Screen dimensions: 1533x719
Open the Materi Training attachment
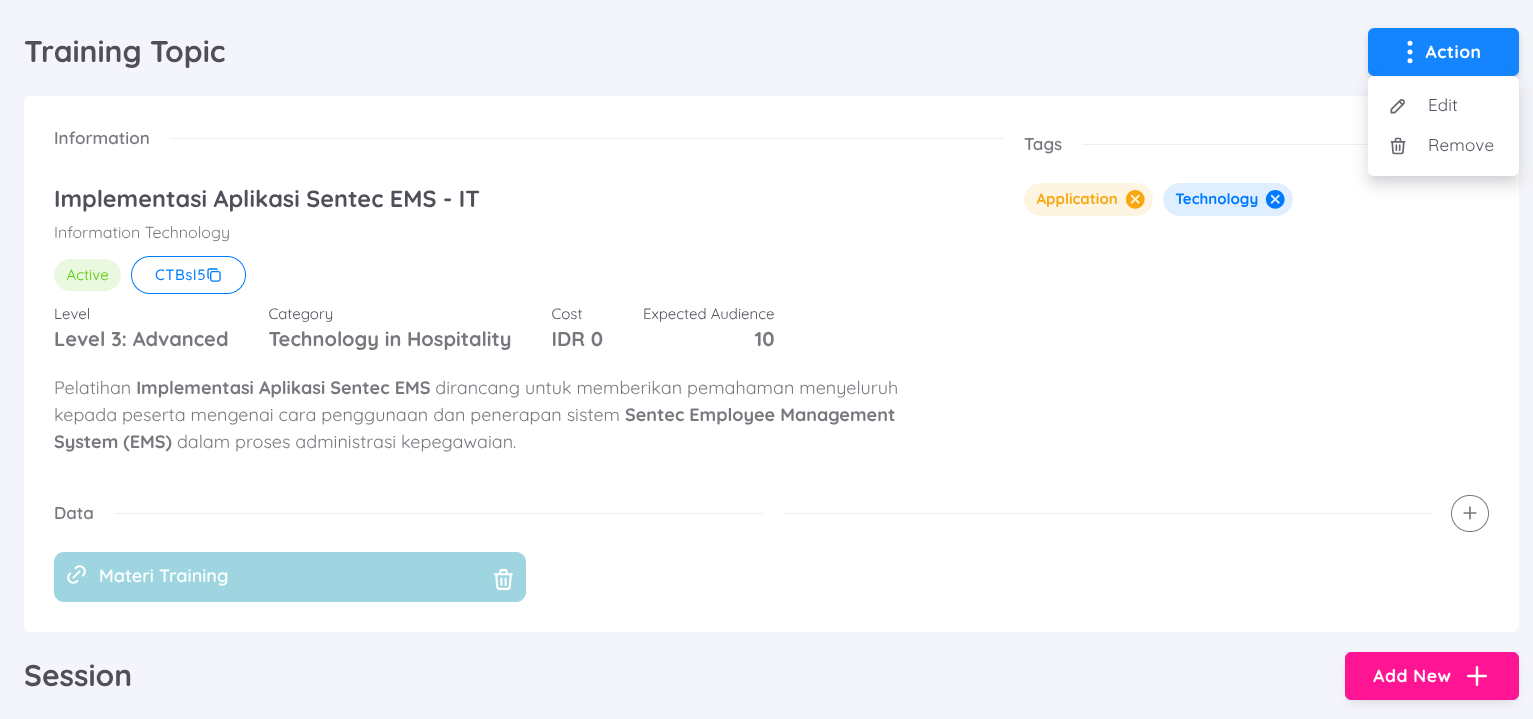click(164, 576)
